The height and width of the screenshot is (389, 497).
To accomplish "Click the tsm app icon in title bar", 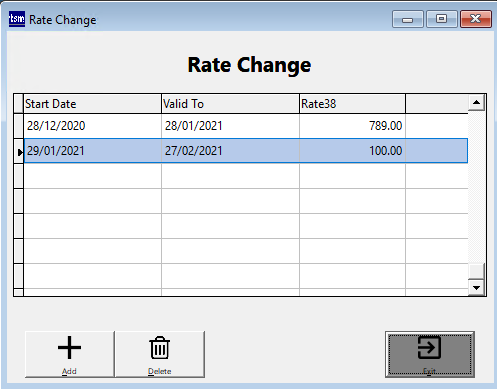I will click(17, 19).
